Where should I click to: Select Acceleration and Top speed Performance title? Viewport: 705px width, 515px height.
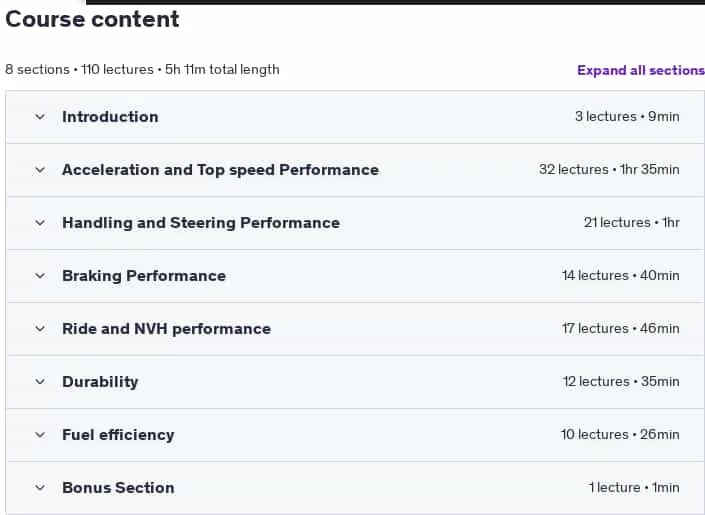coord(220,170)
